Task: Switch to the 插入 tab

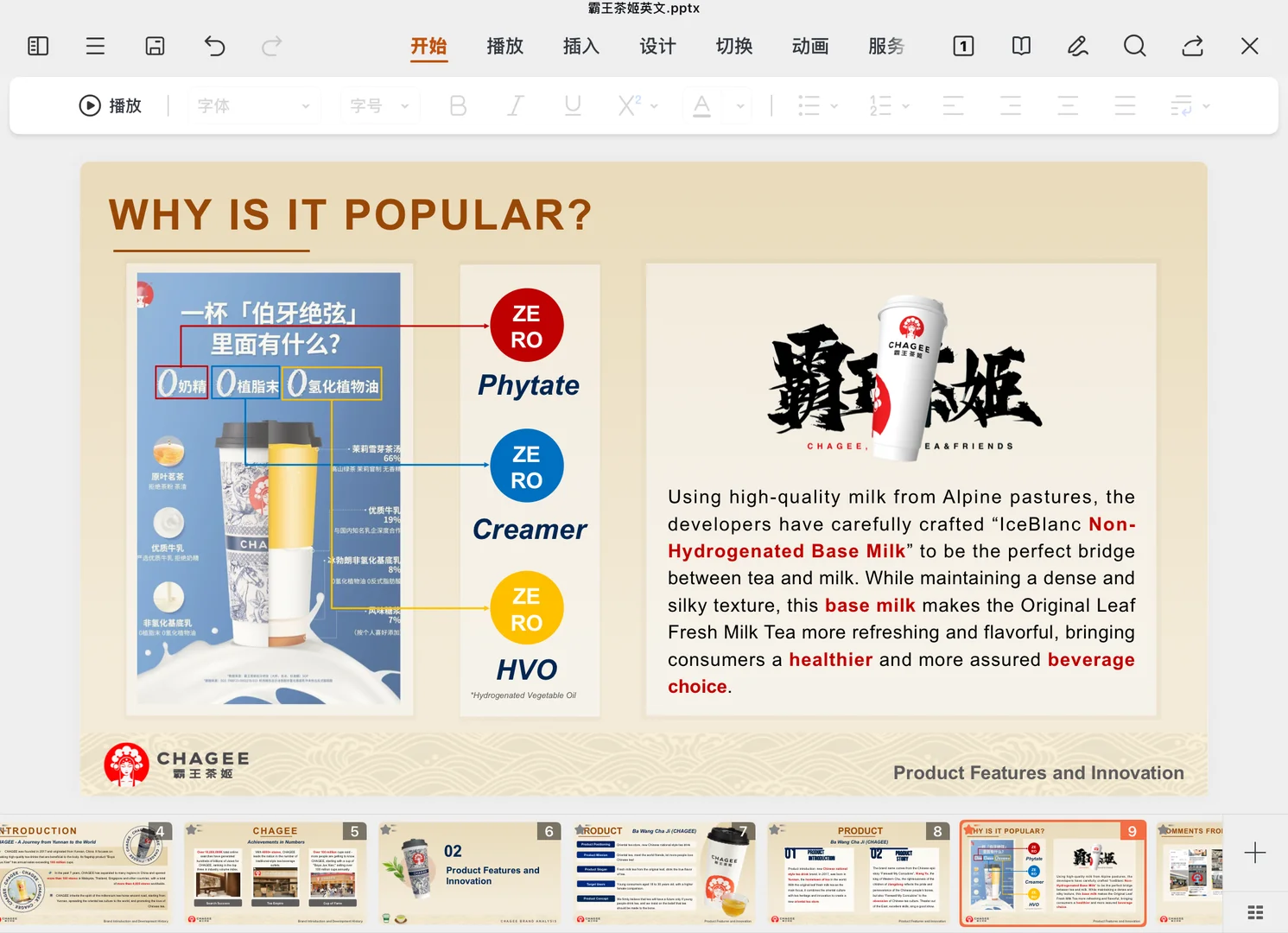Action: click(x=581, y=46)
